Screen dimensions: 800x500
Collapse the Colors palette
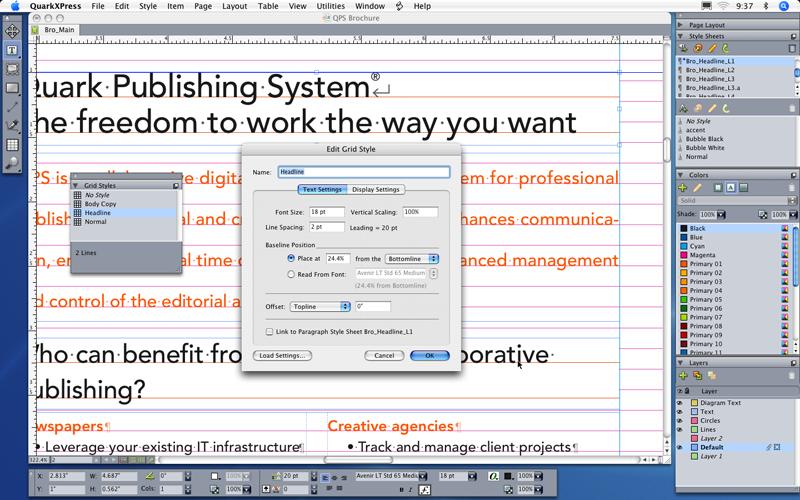pyautogui.click(x=680, y=174)
